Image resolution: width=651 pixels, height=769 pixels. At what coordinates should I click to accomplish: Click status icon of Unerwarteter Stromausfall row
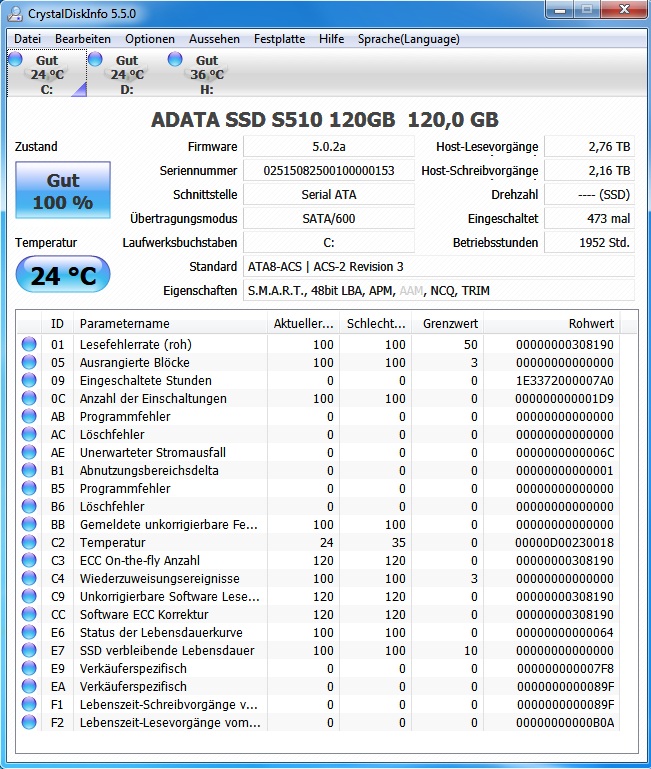[29, 452]
